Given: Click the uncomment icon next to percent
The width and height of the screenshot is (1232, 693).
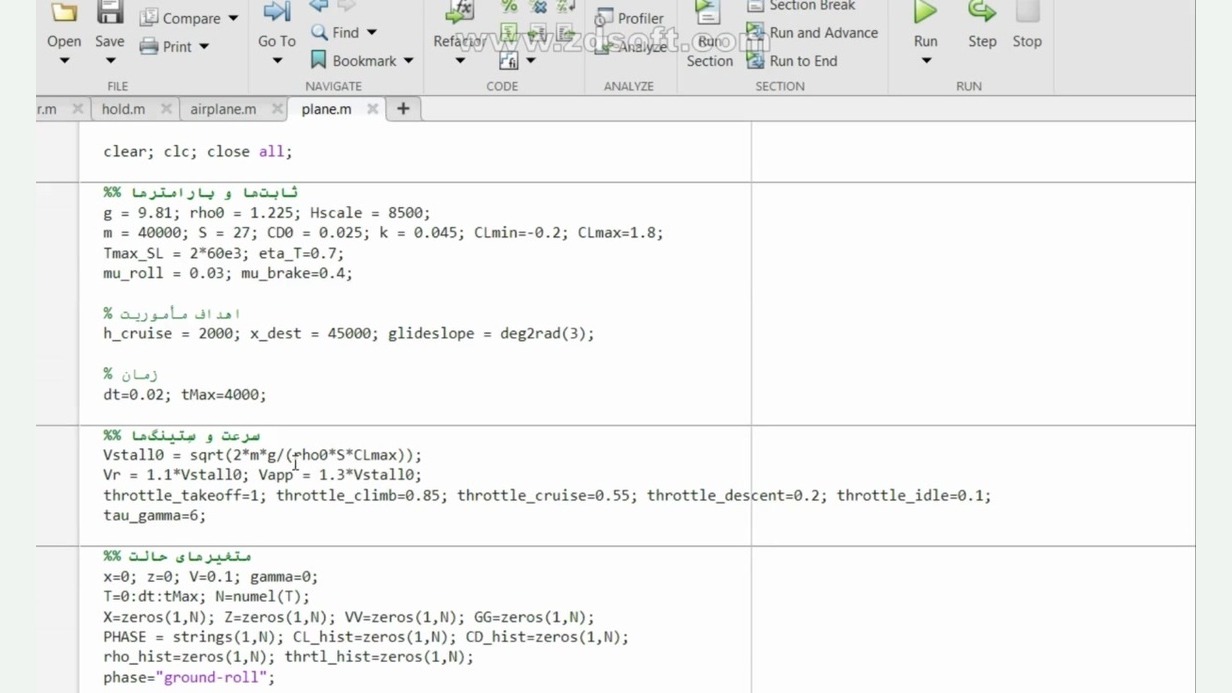Looking at the screenshot, I should [538, 7].
